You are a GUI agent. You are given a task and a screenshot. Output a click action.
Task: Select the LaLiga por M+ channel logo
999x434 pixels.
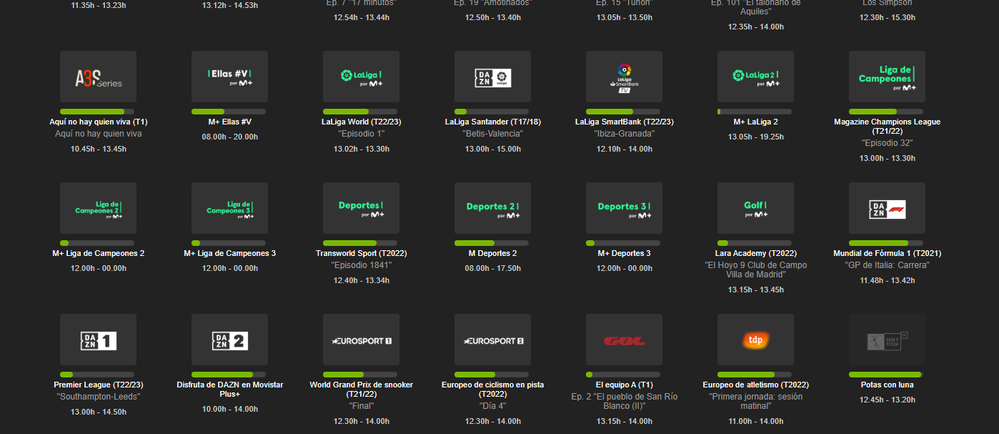click(x=361, y=76)
